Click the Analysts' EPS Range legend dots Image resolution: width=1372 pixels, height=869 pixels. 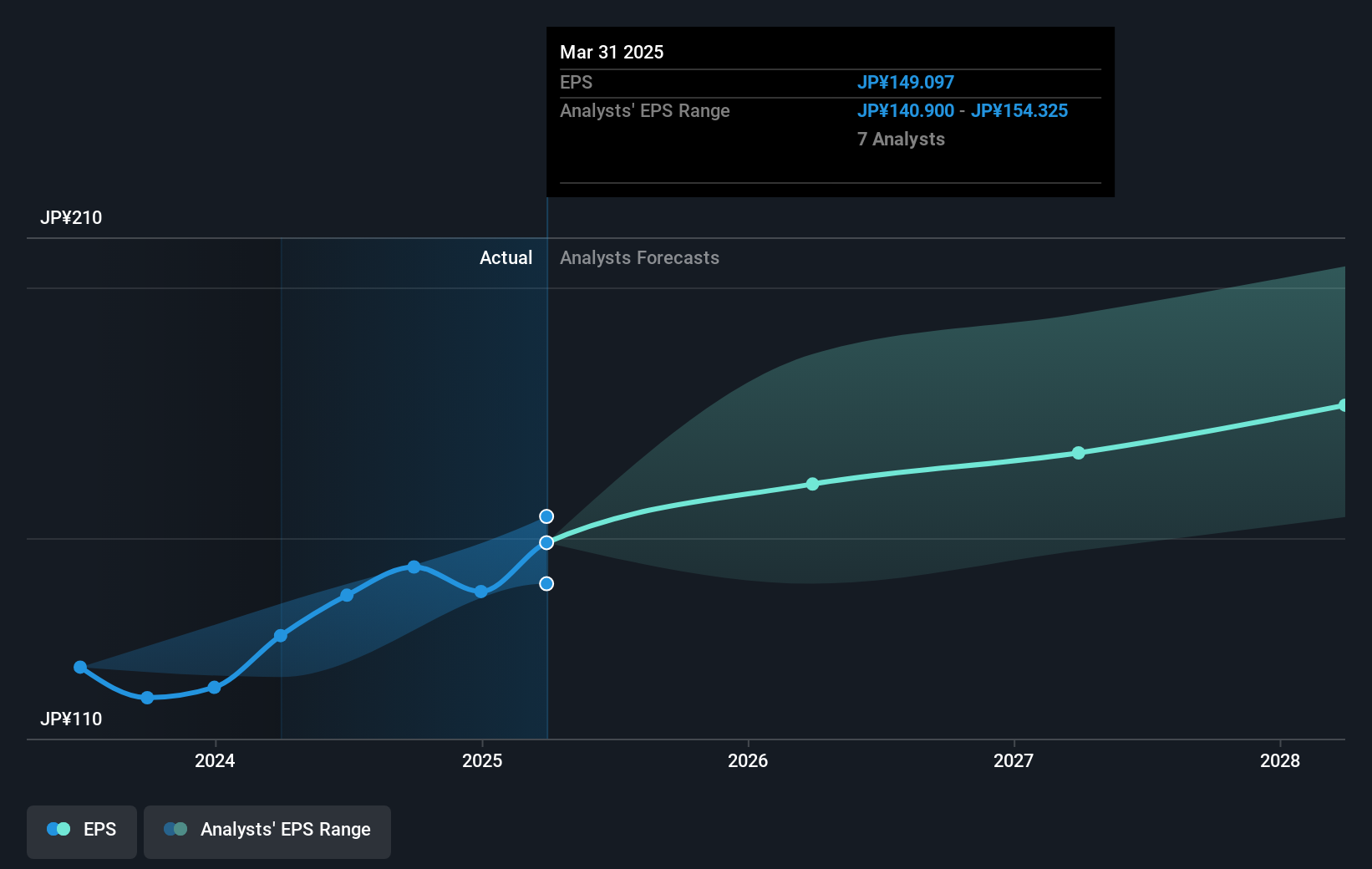pos(175,829)
